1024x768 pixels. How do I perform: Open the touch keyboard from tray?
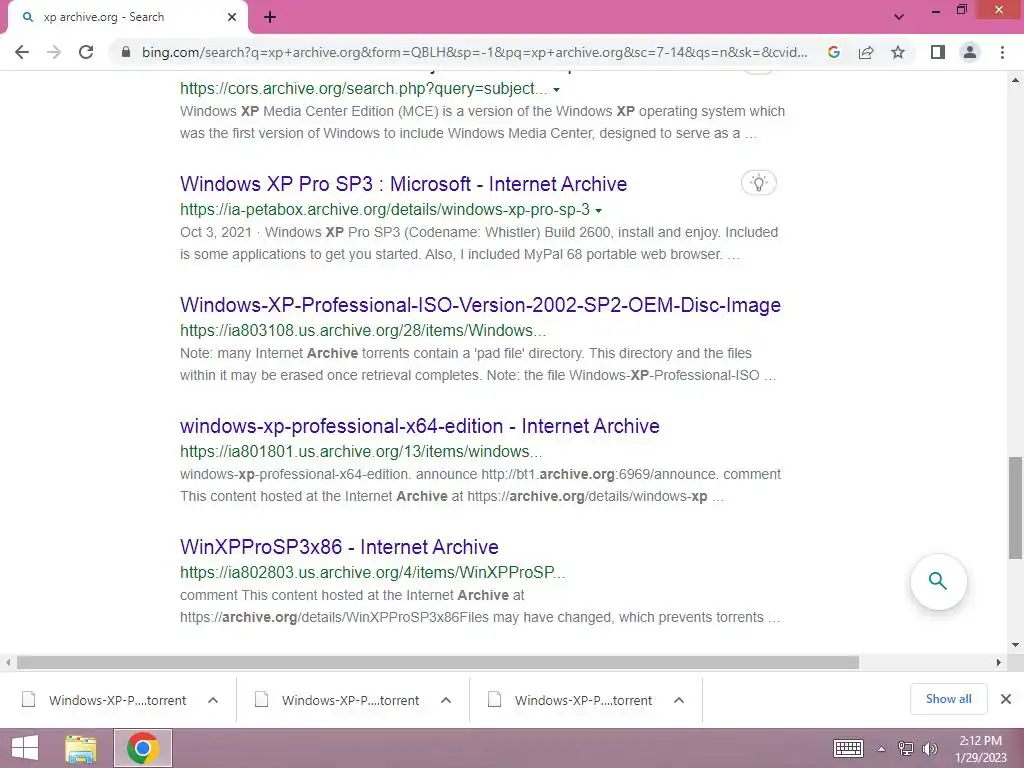pos(849,748)
